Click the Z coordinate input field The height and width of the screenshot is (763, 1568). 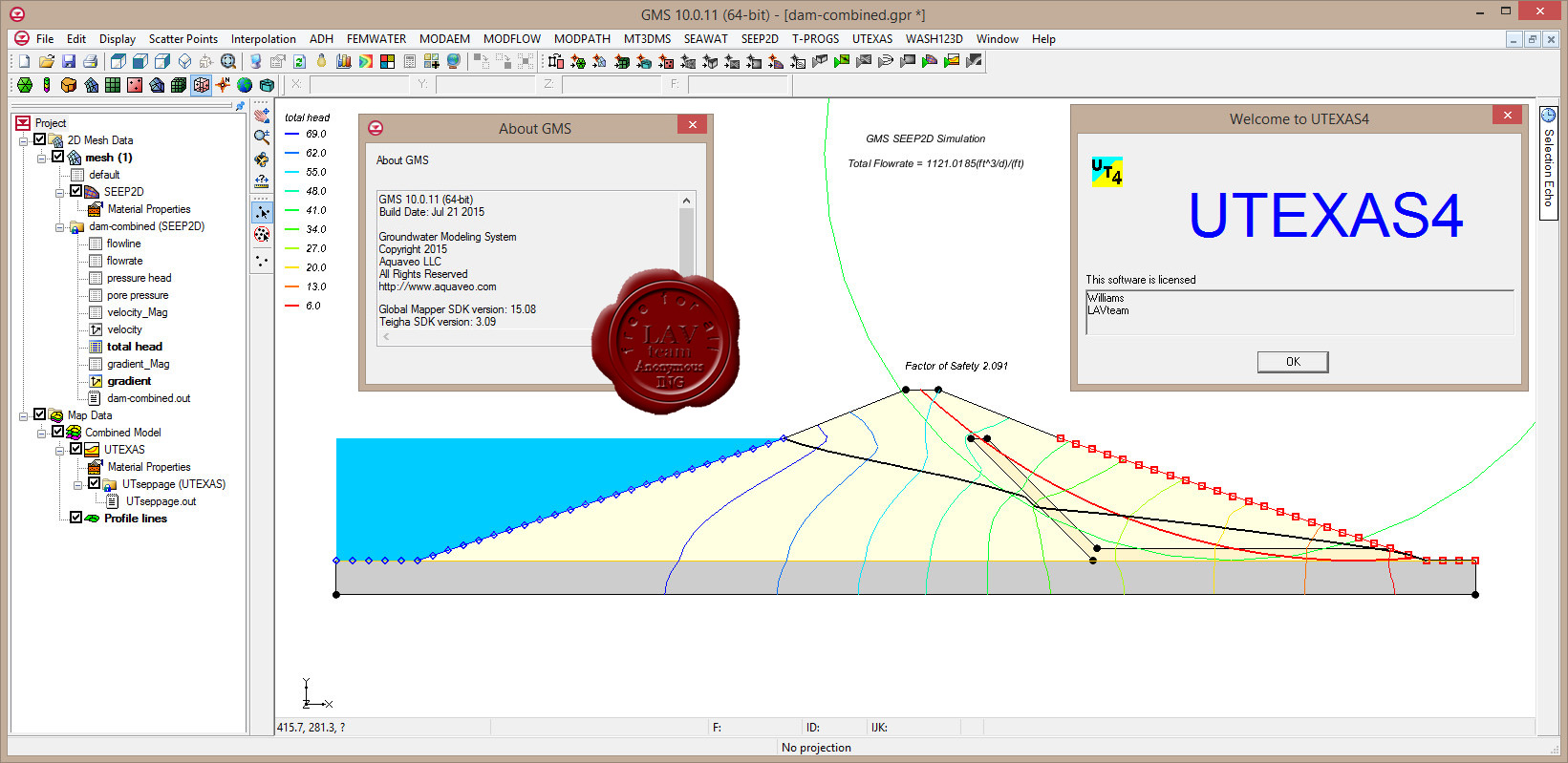point(610,84)
